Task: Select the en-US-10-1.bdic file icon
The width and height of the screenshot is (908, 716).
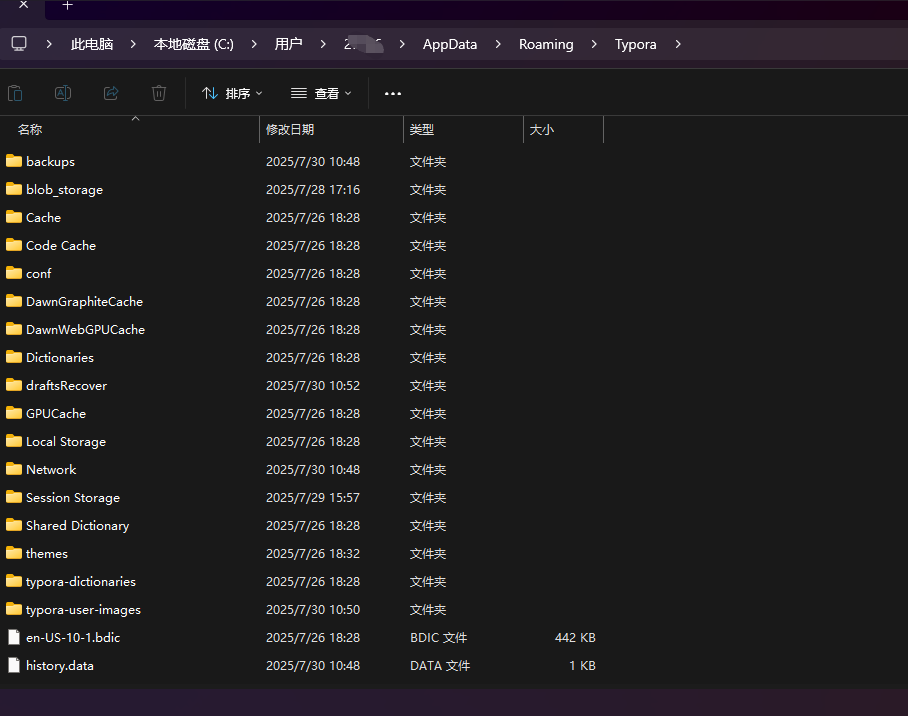Action: pyautogui.click(x=14, y=637)
